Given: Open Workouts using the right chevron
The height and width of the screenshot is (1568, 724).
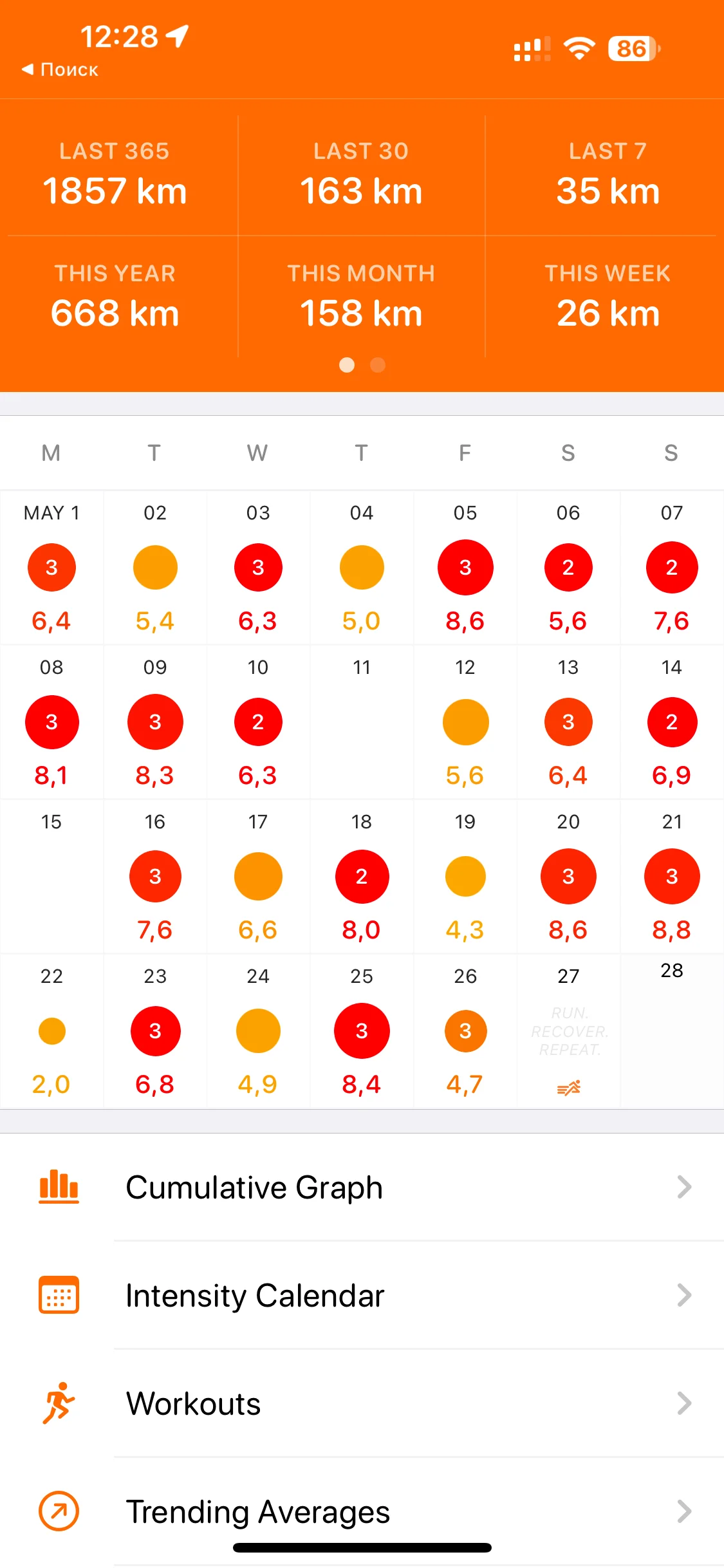Looking at the screenshot, I should (x=684, y=1403).
